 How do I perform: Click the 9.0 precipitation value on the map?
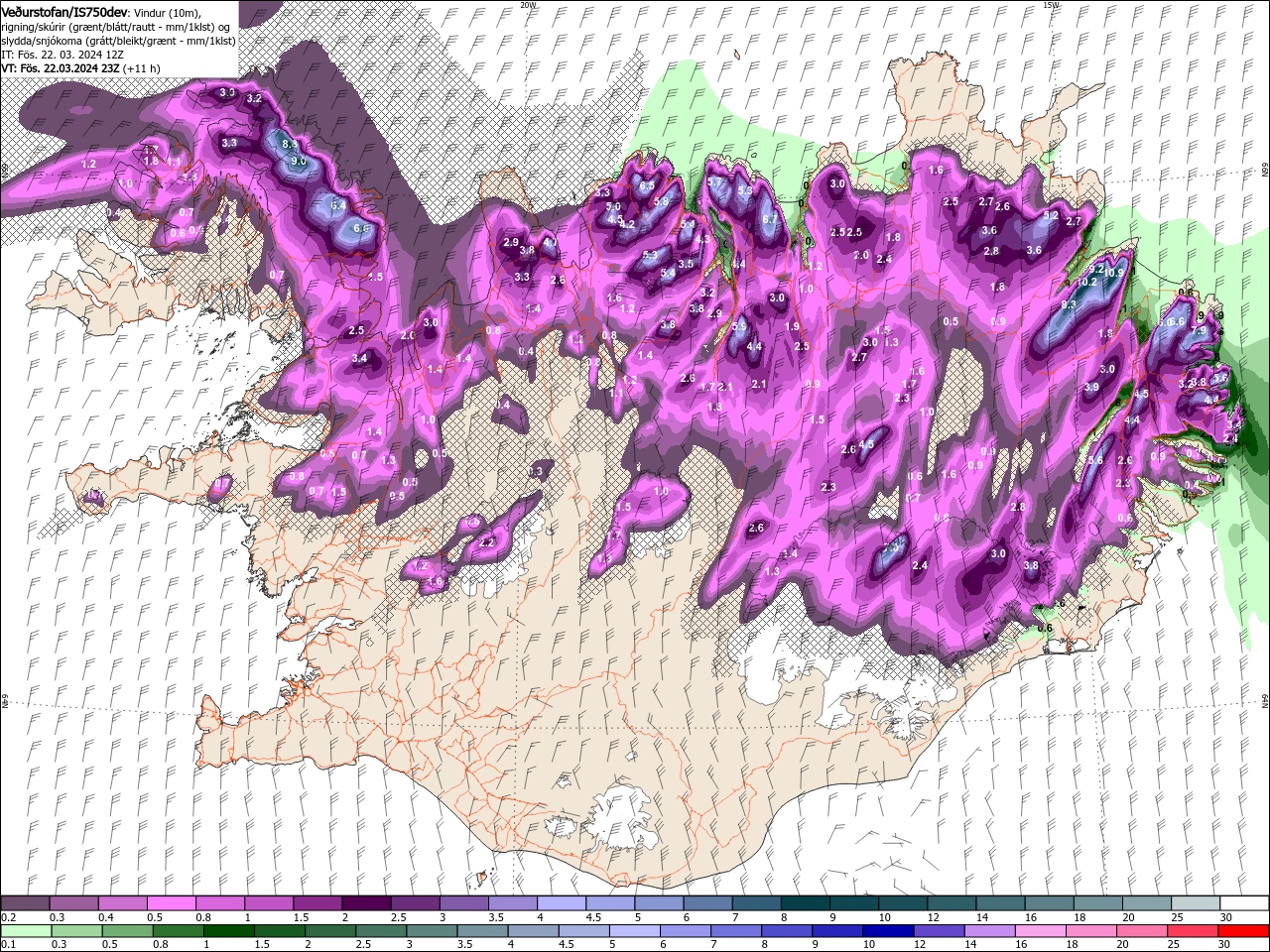pyautogui.click(x=299, y=161)
